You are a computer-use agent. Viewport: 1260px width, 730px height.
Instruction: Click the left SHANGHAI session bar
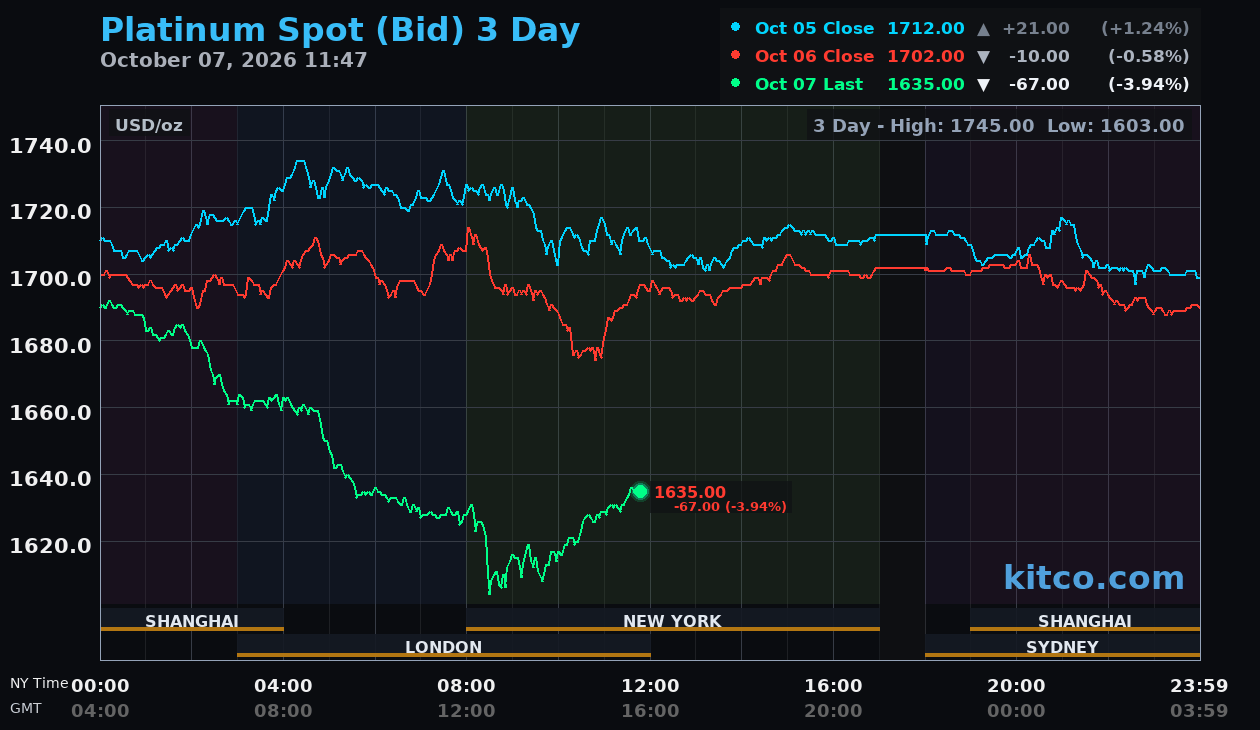(x=192, y=620)
